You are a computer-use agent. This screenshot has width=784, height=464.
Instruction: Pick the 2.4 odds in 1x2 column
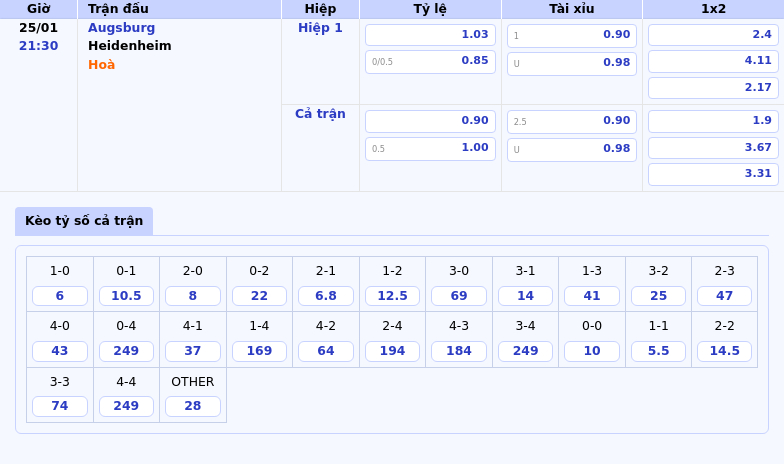(x=713, y=35)
